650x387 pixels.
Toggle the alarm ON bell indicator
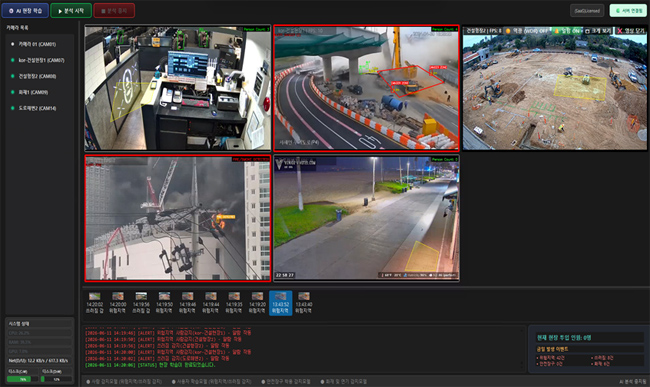click(x=567, y=31)
